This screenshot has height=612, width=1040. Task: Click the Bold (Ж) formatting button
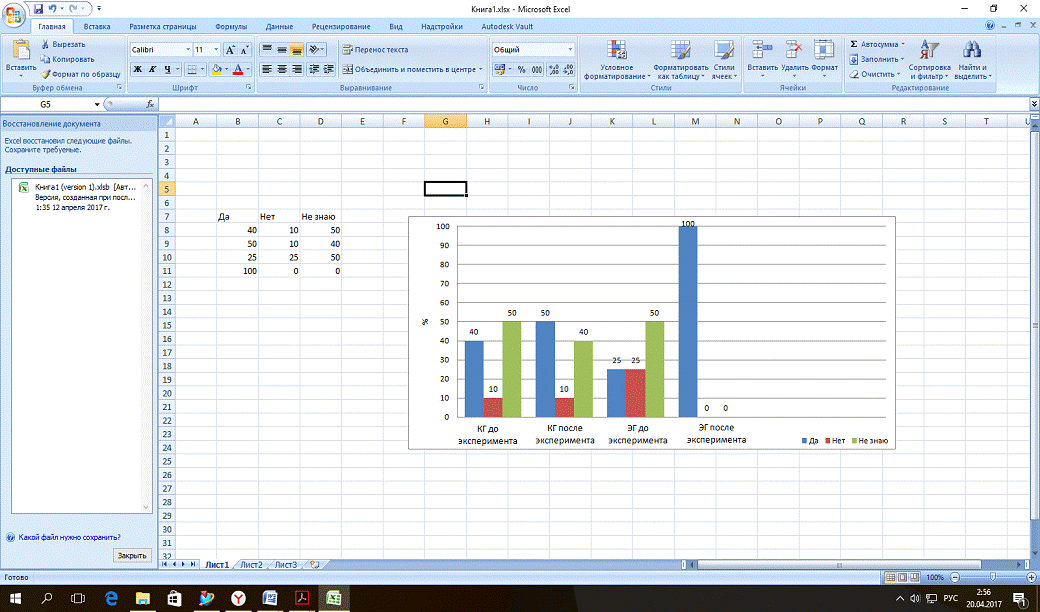(x=138, y=70)
